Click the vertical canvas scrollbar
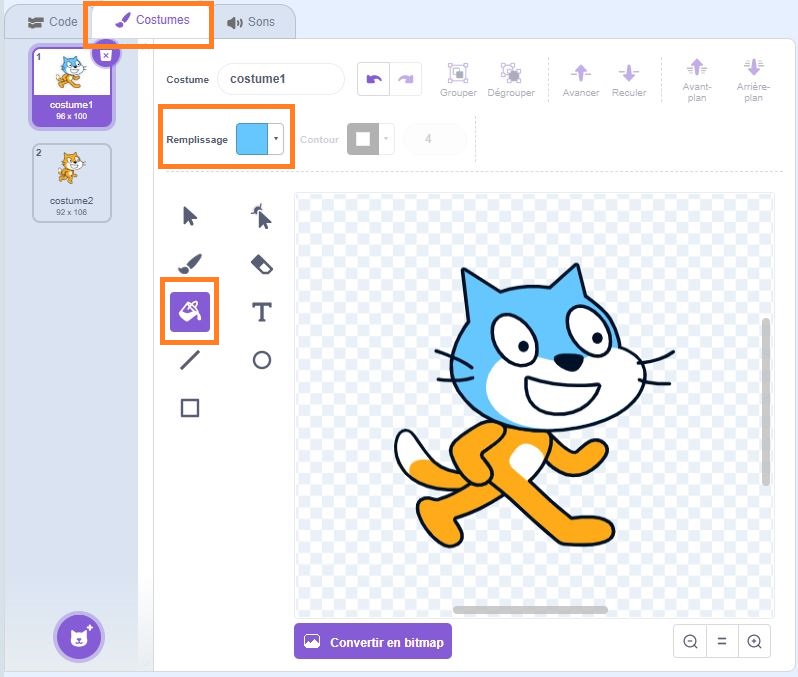This screenshot has width=798, height=677. coord(766,402)
